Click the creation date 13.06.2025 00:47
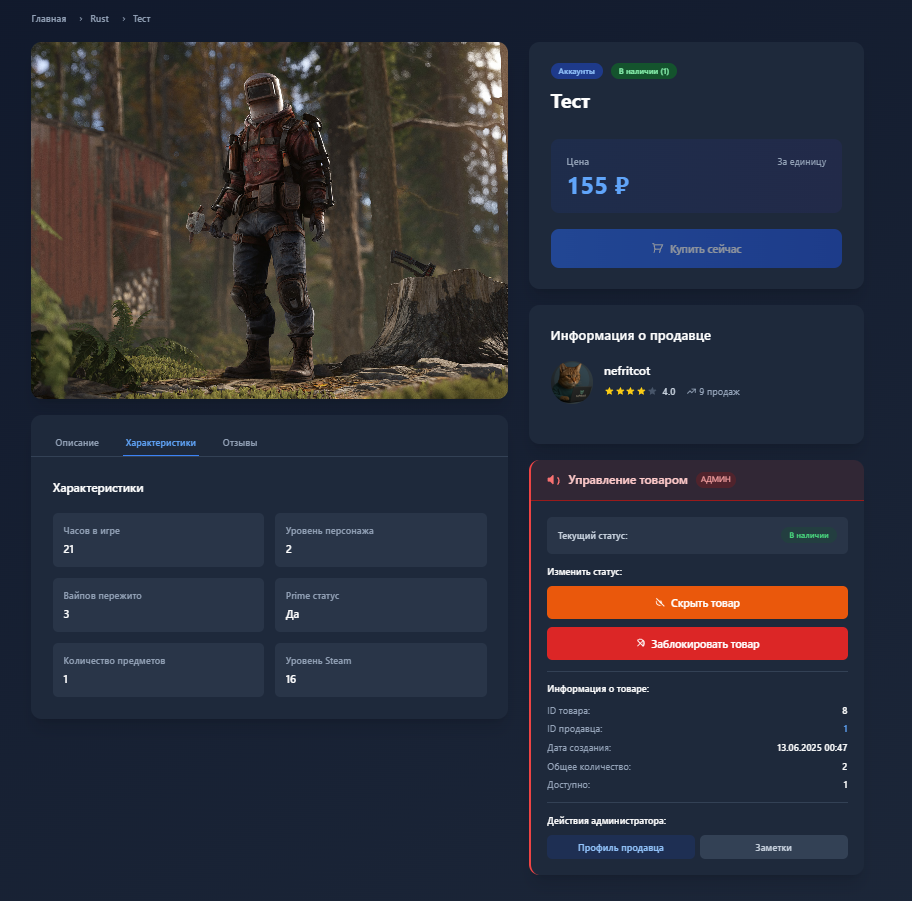Screen dimensions: 912x901 812,747
